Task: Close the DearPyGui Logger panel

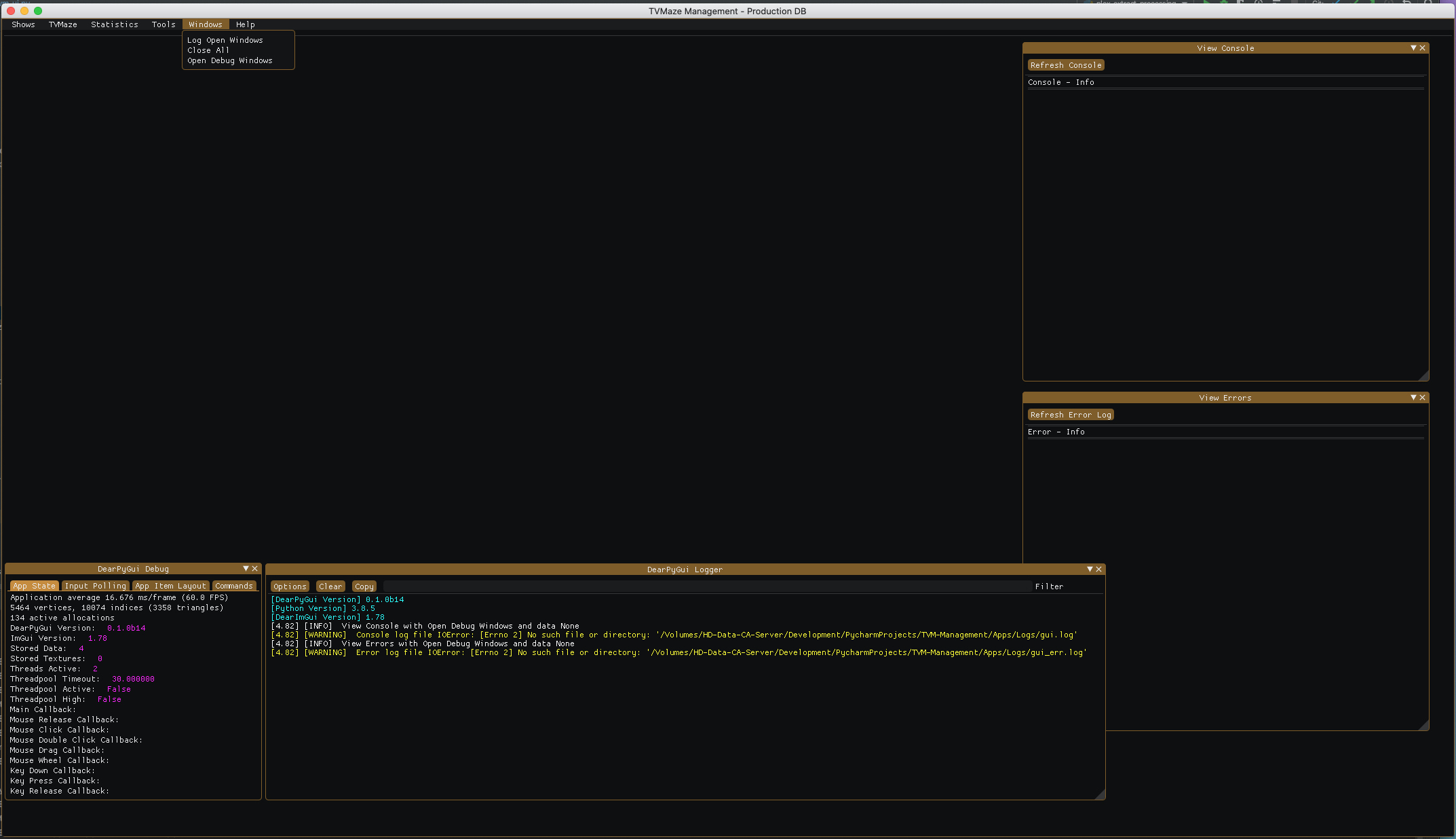Action: [1098, 569]
